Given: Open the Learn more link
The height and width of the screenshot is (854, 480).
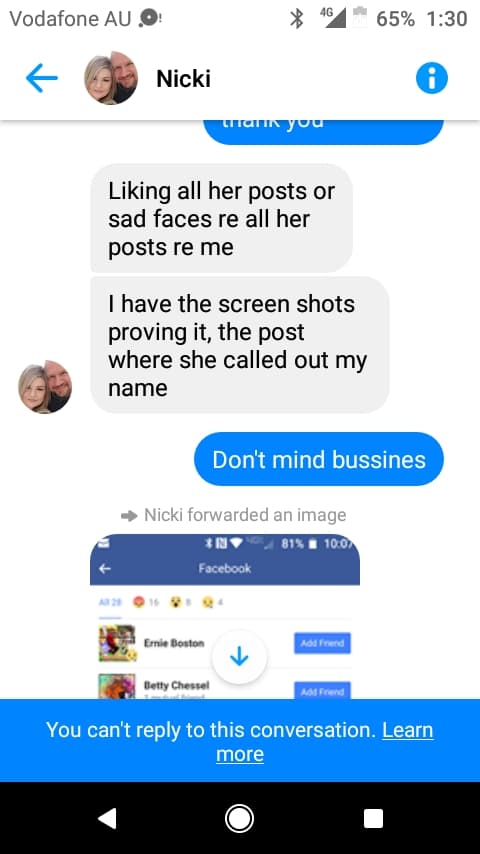Looking at the screenshot, I should pyautogui.click(x=325, y=742).
